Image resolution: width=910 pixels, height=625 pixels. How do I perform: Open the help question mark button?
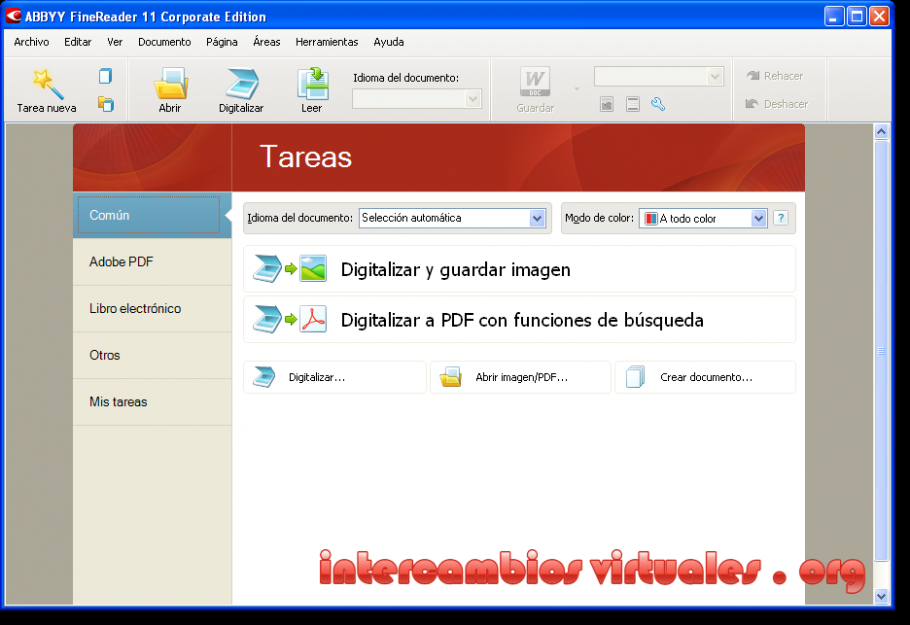[x=781, y=218]
